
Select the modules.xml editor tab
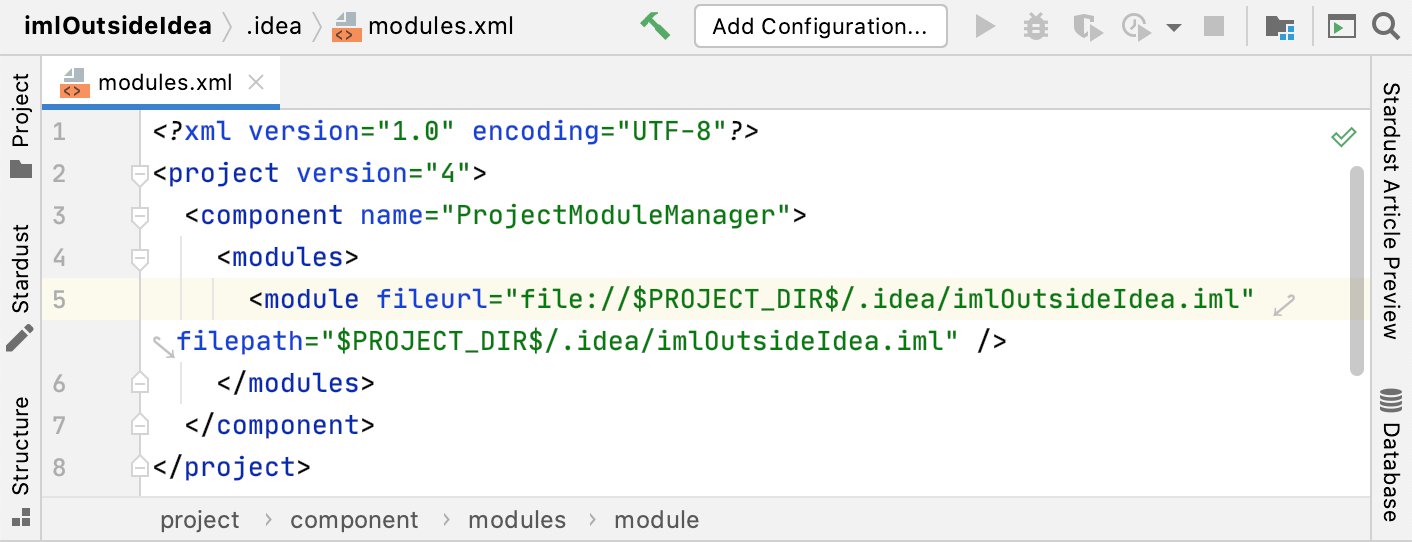tap(160, 83)
